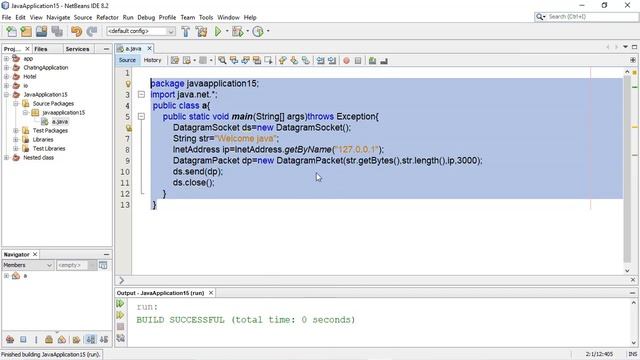The width and height of the screenshot is (640, 360).
Task: Expand the Test Packages node
Action: point(16,131)
